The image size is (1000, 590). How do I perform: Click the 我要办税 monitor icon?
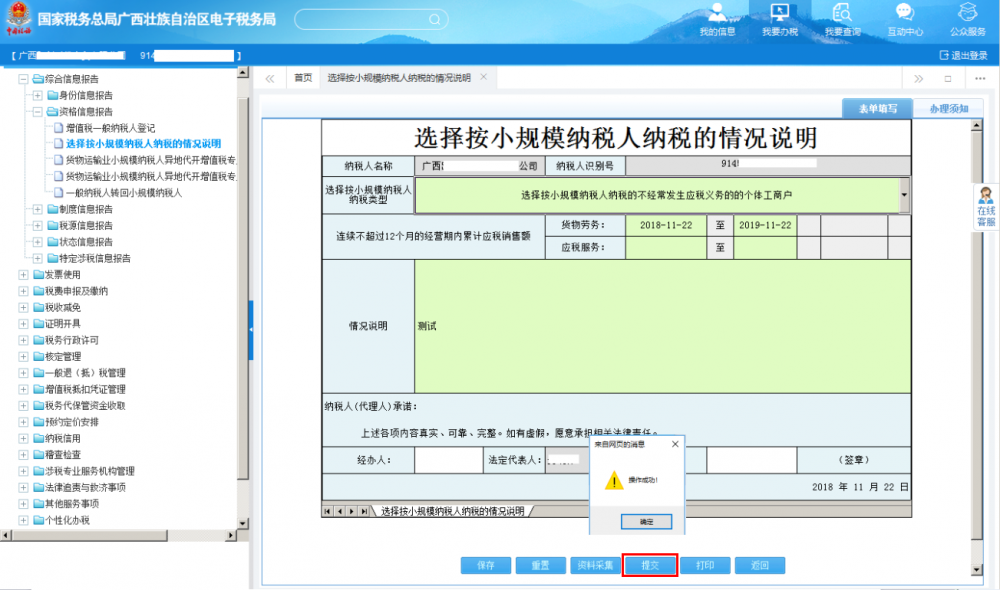(780, 13)
